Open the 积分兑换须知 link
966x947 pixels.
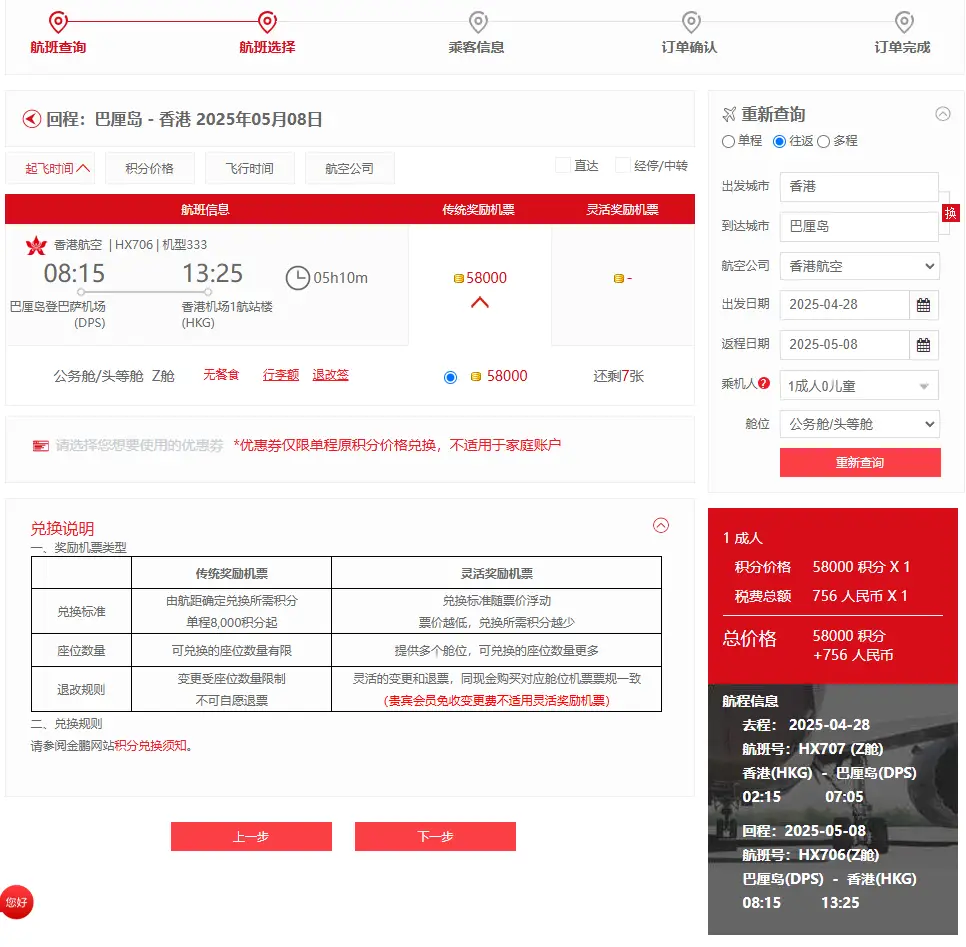pyautogui.click(x=150, y=746)
